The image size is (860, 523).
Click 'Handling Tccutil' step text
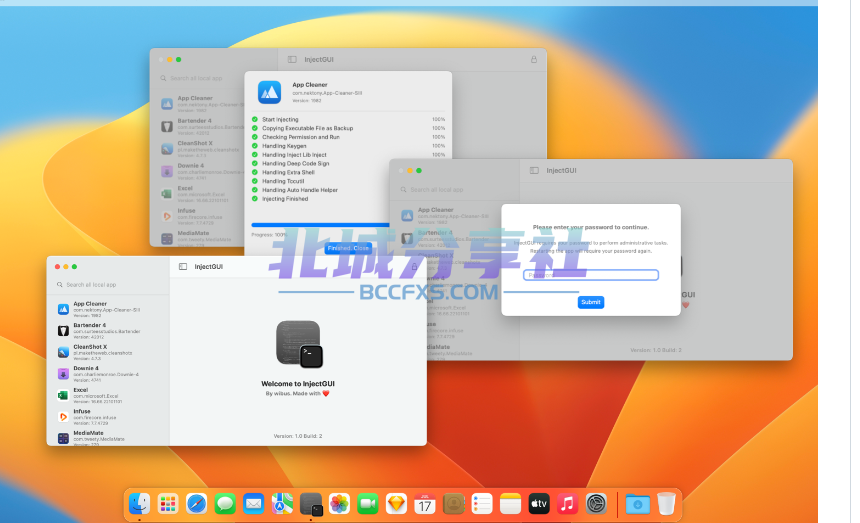[x=283, y=181]
